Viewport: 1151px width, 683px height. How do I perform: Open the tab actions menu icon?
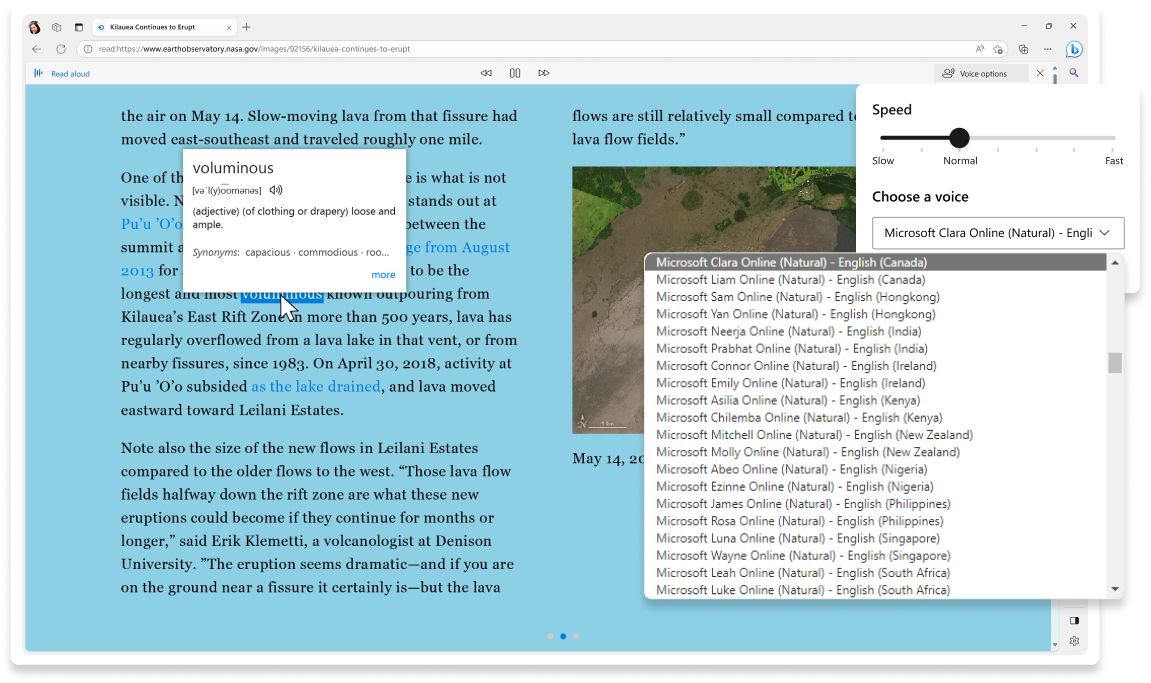pos(79,27)
